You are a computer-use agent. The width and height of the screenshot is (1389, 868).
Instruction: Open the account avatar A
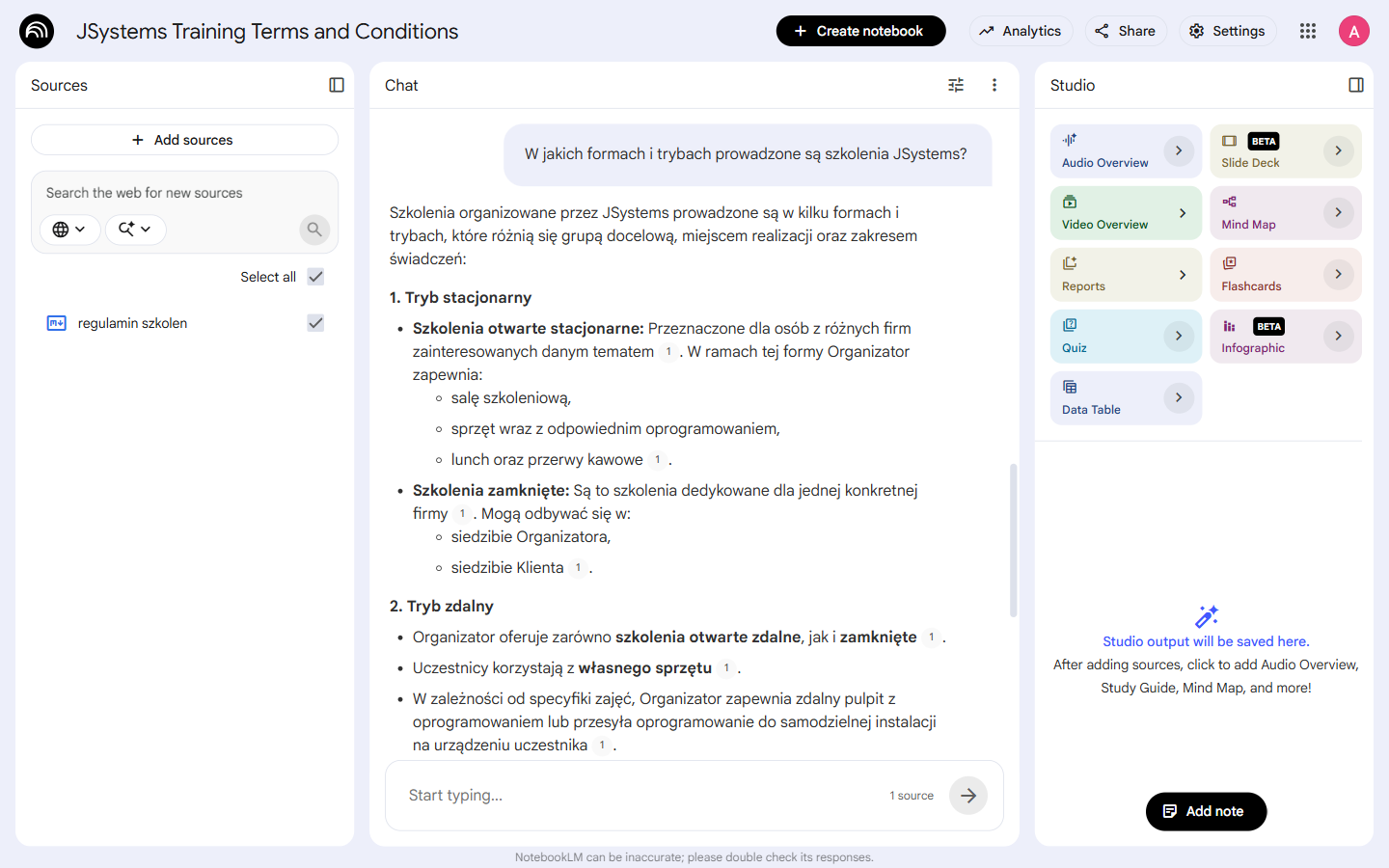[1354, 31]
